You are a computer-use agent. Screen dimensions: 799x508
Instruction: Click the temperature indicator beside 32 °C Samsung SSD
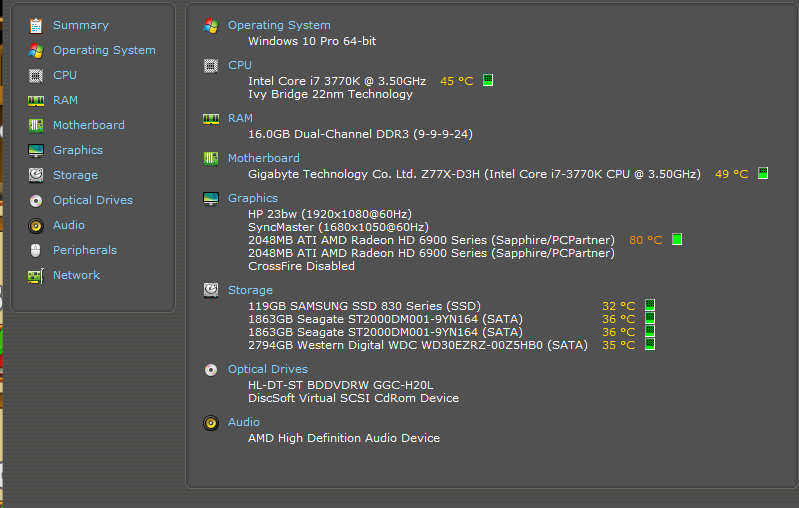(650, 305)
